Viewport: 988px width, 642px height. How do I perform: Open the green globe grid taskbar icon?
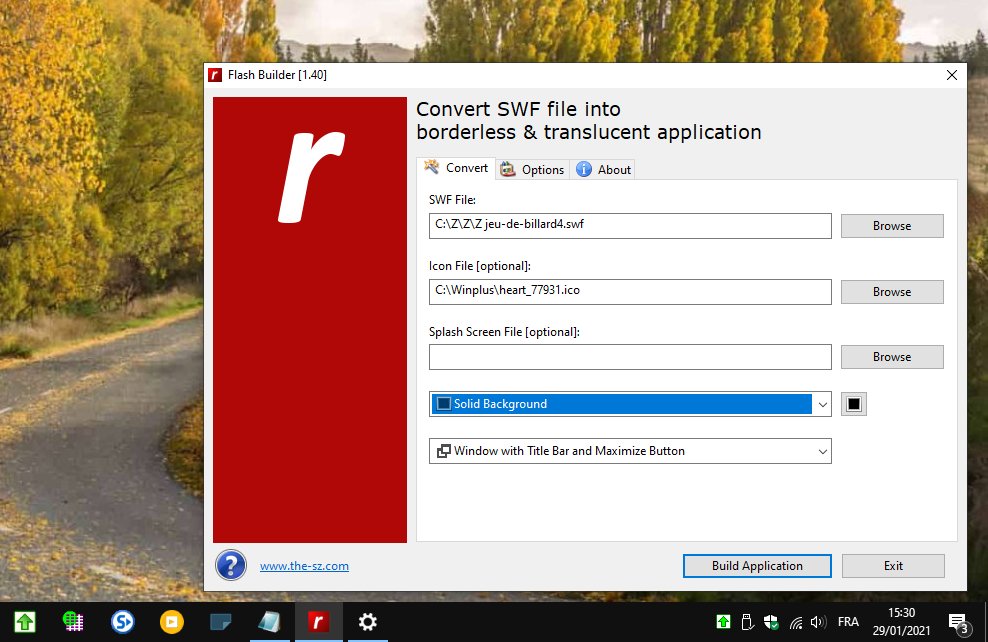tap(74, 622)
